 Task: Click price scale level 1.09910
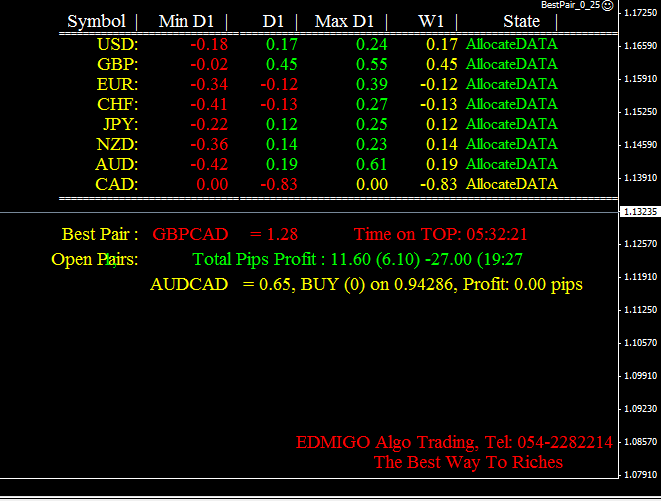point(640,376)
